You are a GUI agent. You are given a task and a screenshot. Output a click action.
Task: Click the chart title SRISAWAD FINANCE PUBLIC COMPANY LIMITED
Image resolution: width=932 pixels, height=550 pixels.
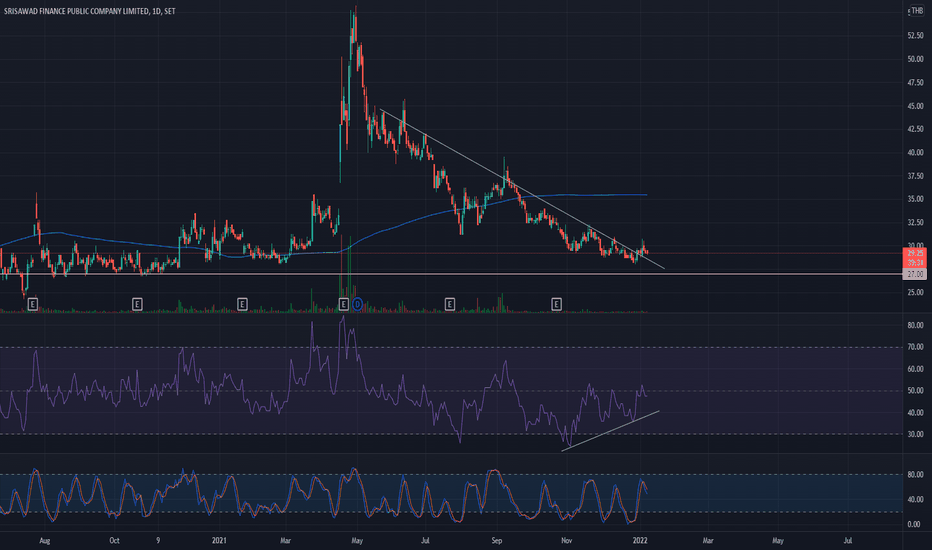click(76, 11)
